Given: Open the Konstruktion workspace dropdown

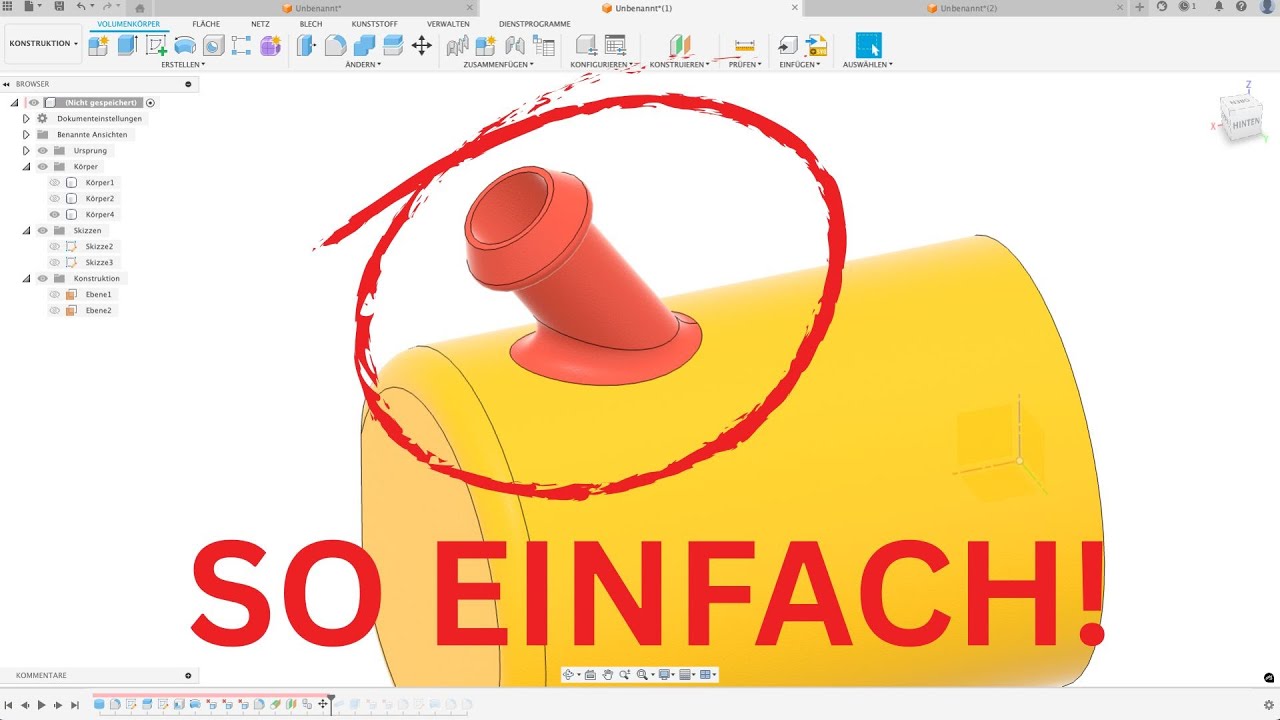Looking at the screenshot, I should (x=43, y=44).
